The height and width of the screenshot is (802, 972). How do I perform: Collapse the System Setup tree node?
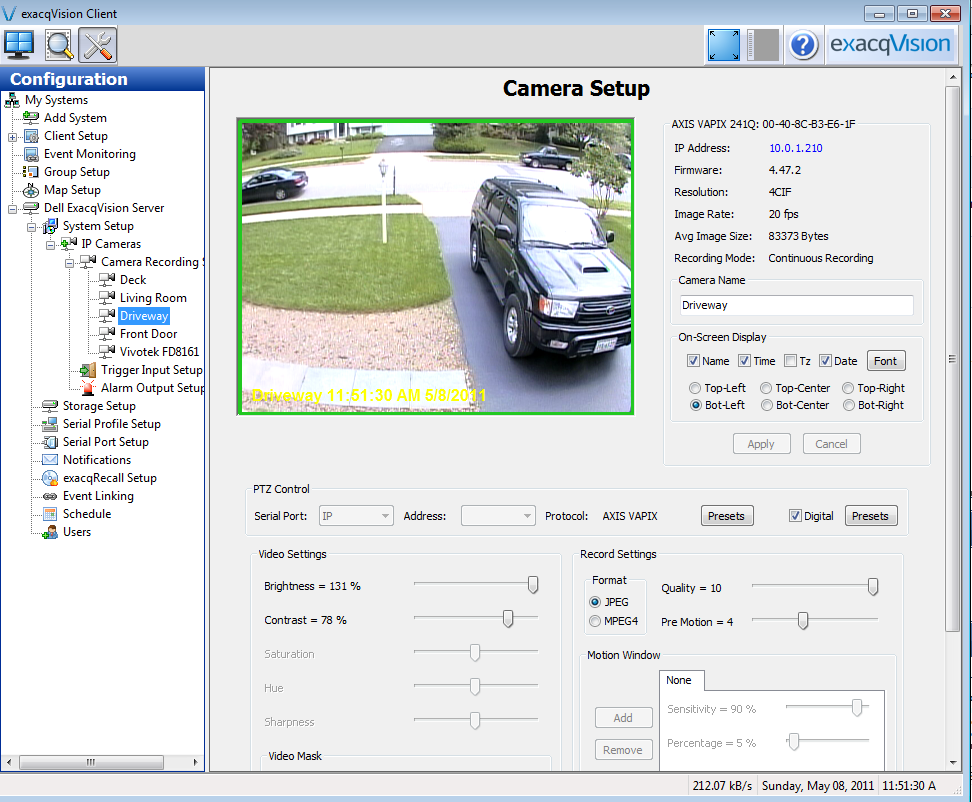pos(31,227)
